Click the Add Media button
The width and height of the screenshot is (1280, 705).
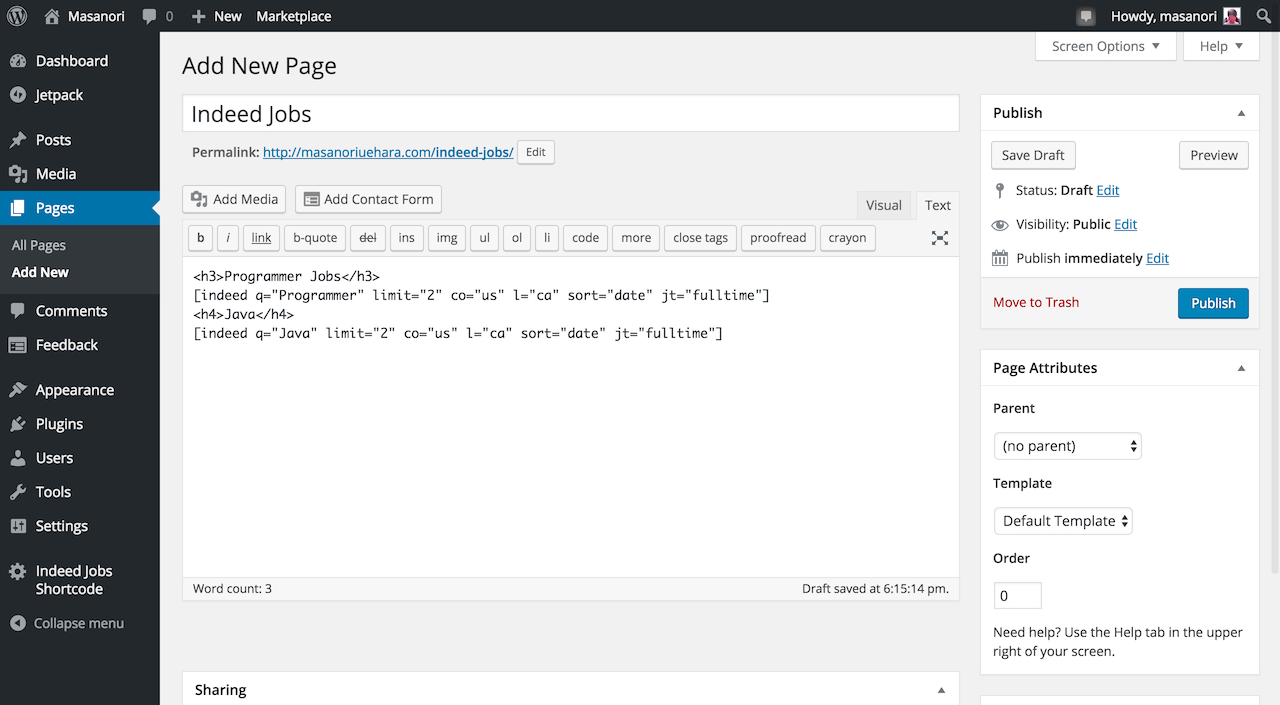pos(234,199)
